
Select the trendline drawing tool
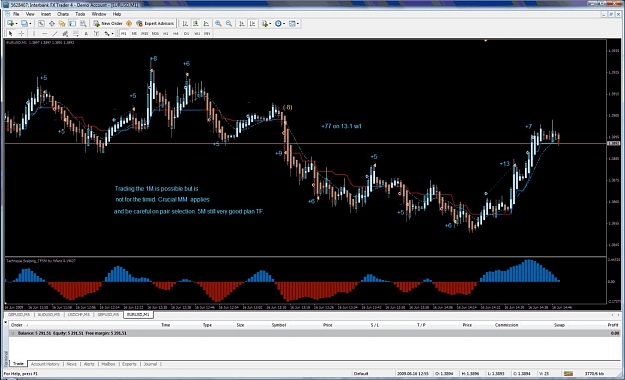(x=55, y=33)
